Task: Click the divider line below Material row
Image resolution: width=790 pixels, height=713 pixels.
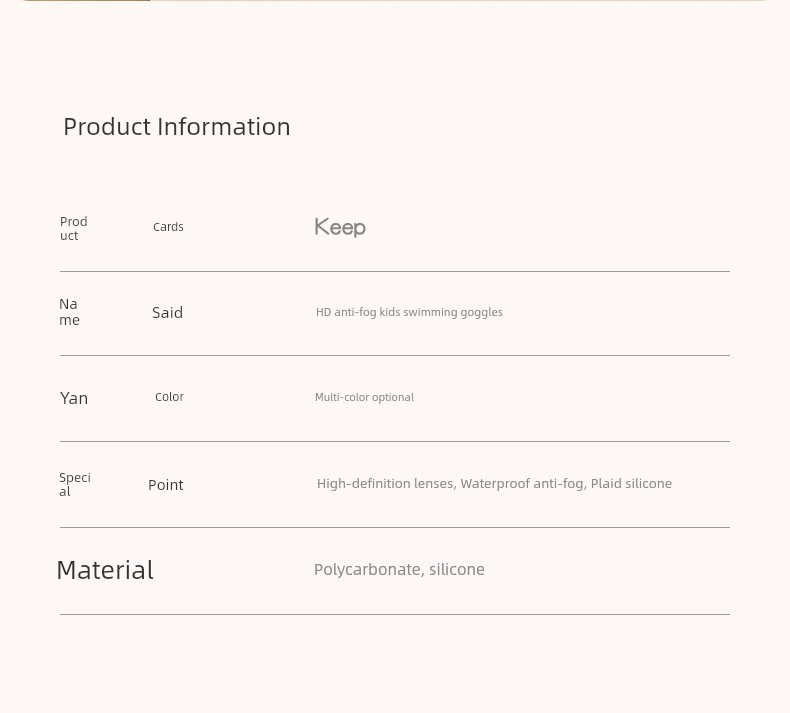Action: [x=395, y=614]
